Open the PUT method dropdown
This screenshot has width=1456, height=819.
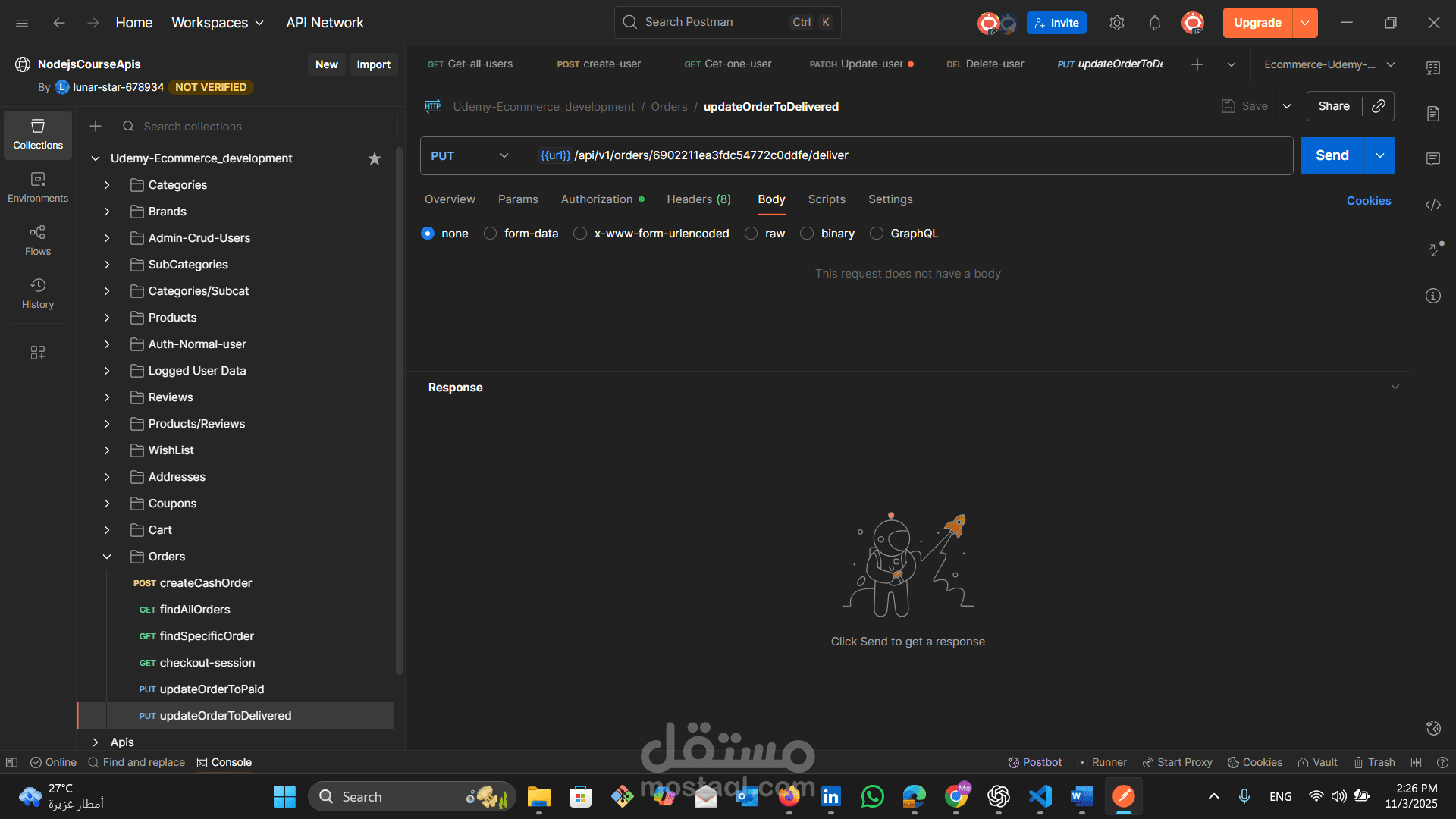(x=470, y=155)
